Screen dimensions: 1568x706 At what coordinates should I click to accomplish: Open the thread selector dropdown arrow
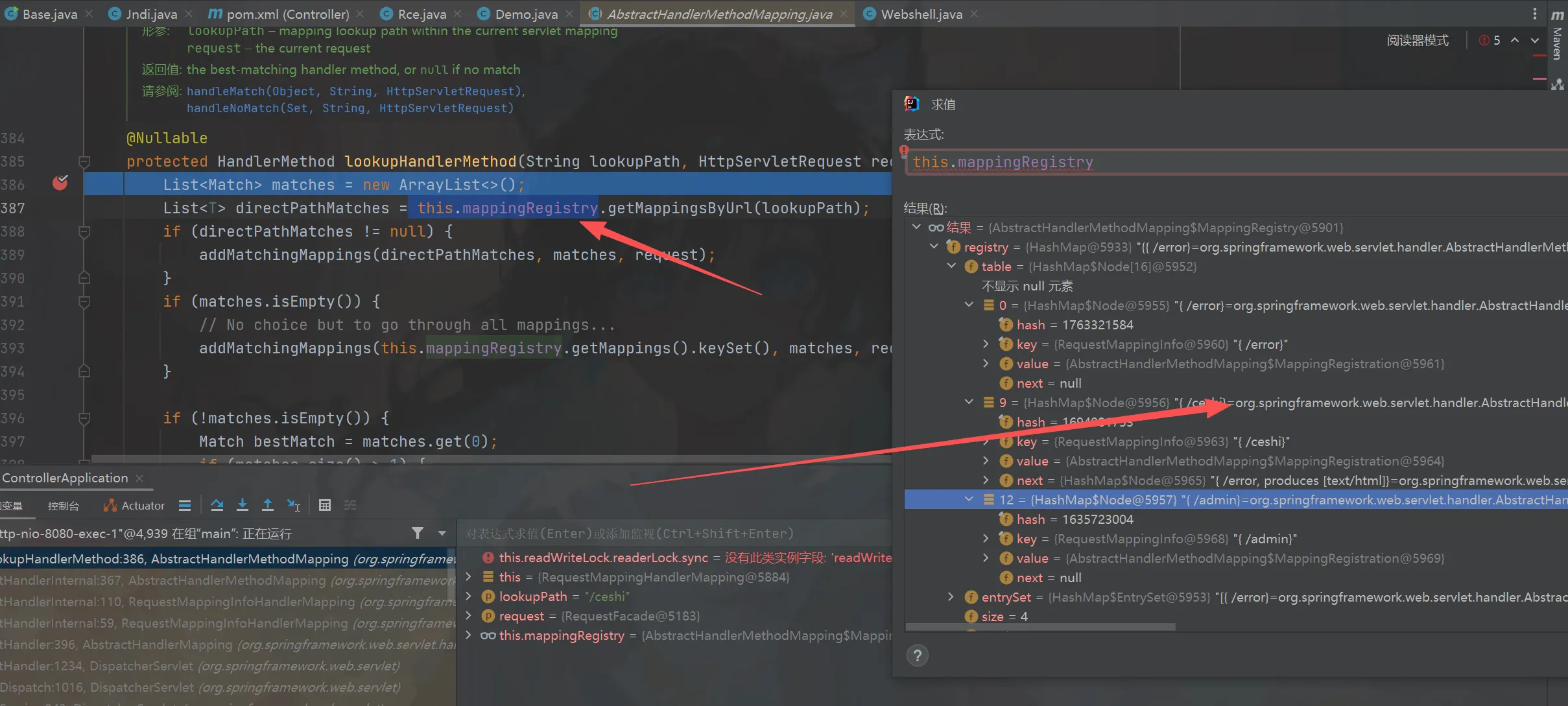(442, 533)
